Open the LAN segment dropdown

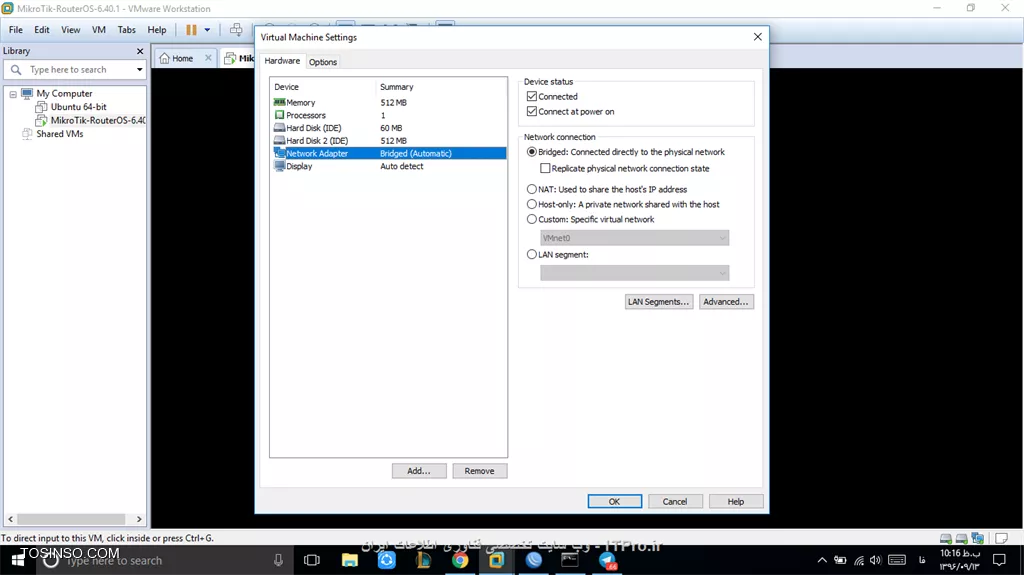point(634,273)
